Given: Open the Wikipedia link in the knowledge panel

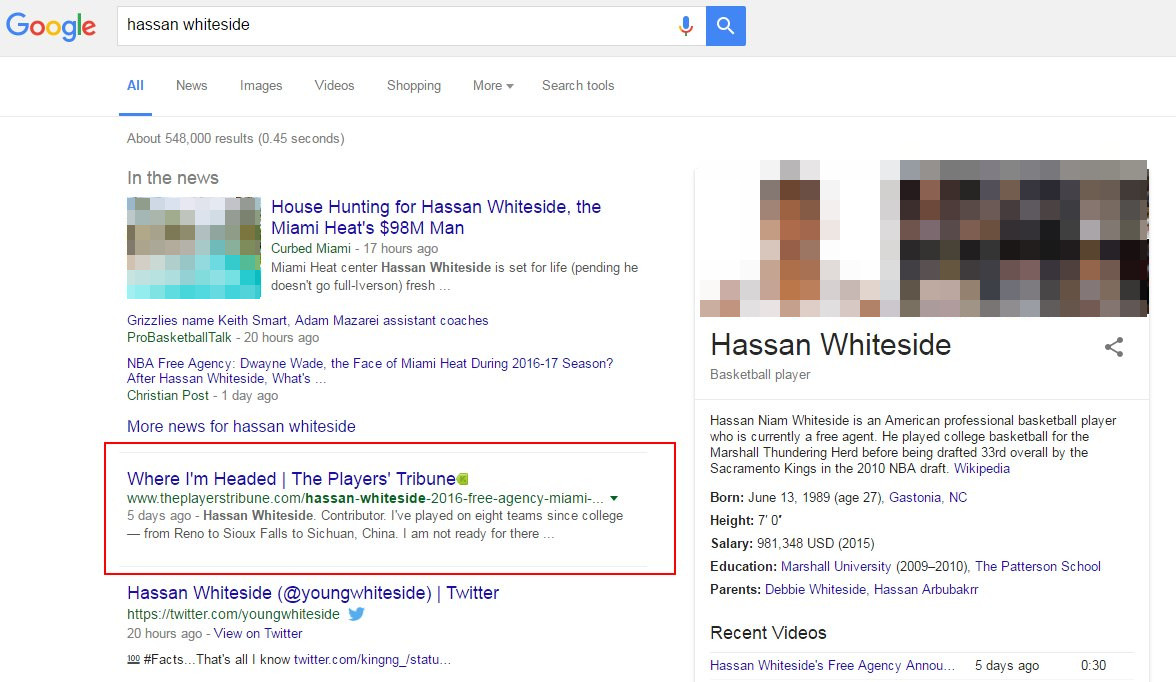Looking at the screenshot, I should [981, 467].
